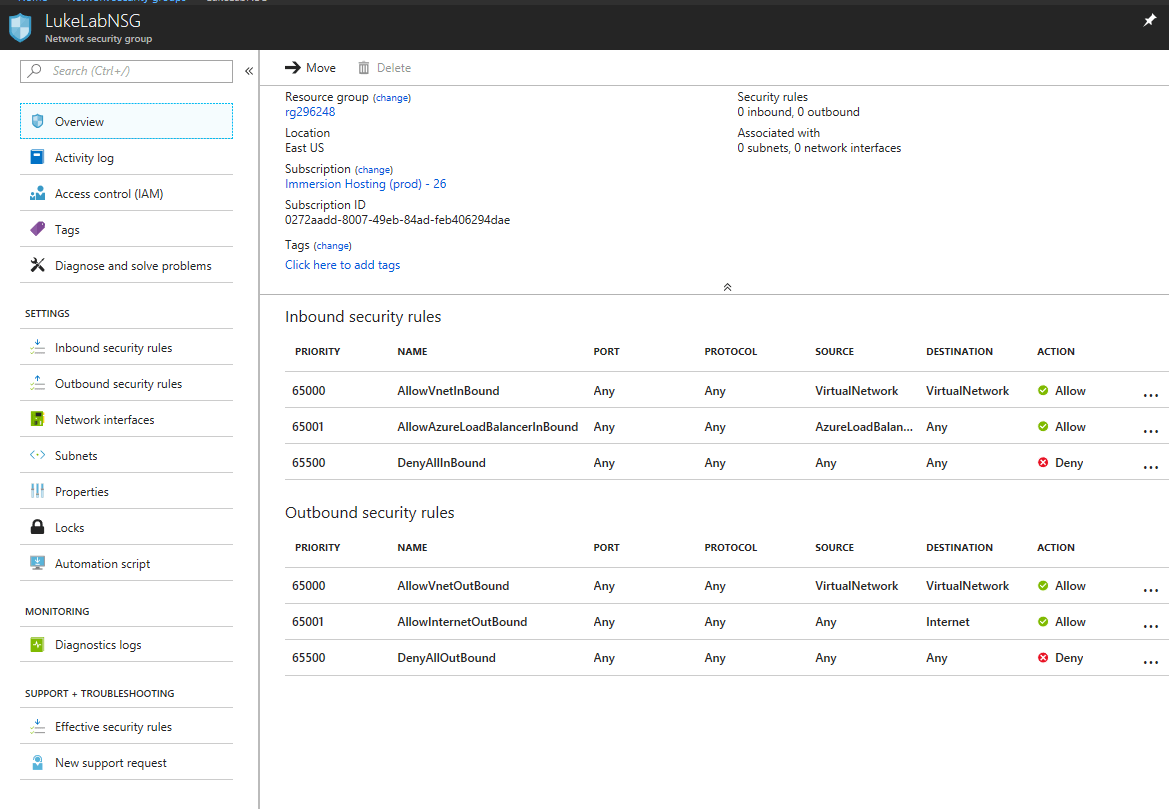
Task: Click the Effective security rules icon
Action: [x=37, y=725]
